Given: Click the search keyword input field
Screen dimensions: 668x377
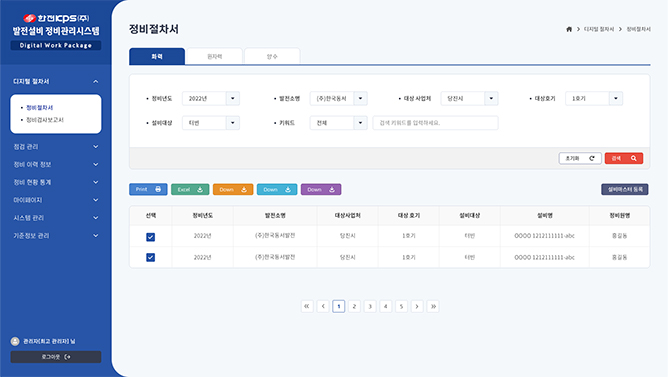Looking at the screenshot, I should [x=435, y=123].
